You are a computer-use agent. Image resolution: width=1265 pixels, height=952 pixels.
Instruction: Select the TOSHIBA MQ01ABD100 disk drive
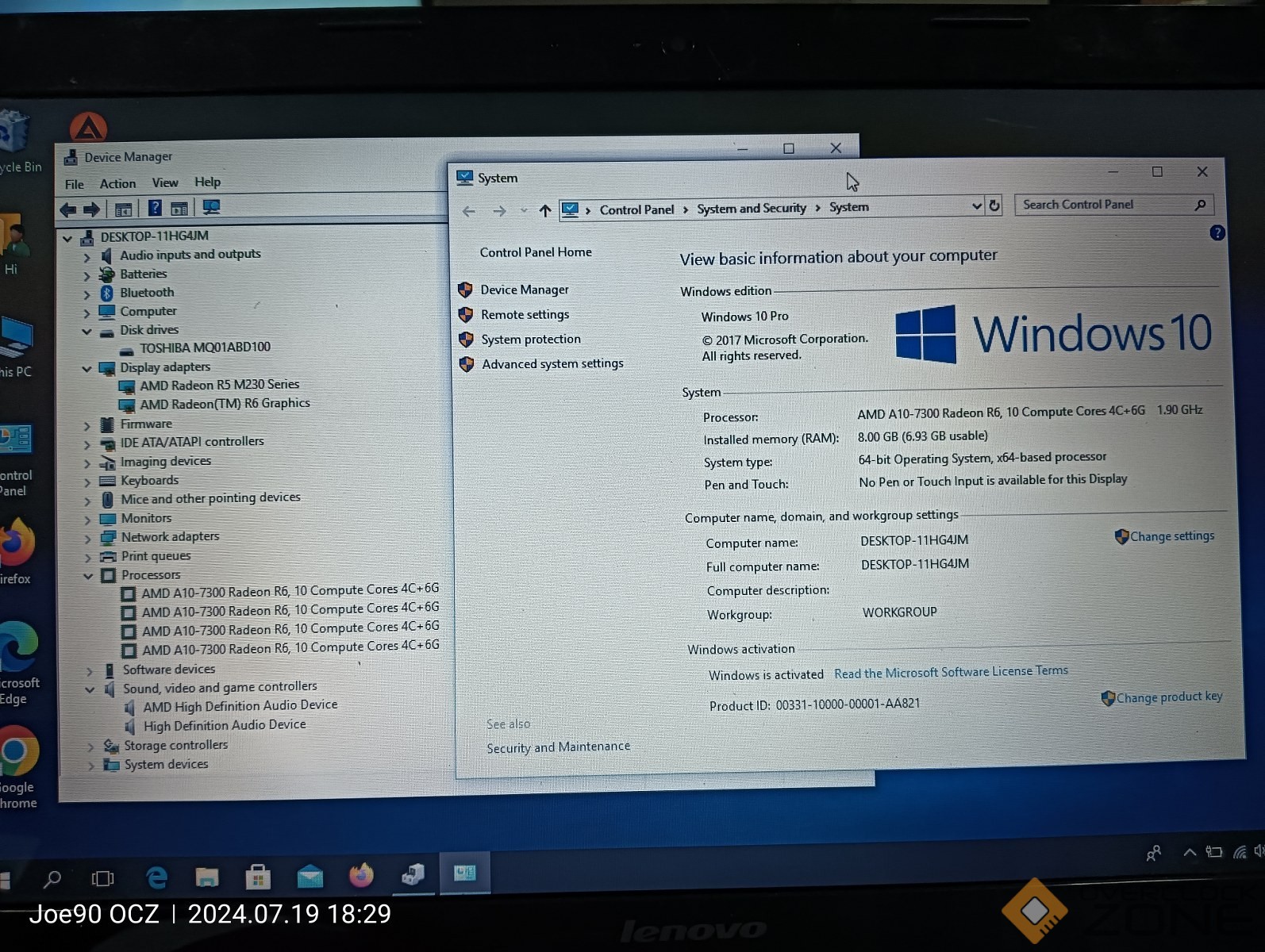tap(205, 347)
